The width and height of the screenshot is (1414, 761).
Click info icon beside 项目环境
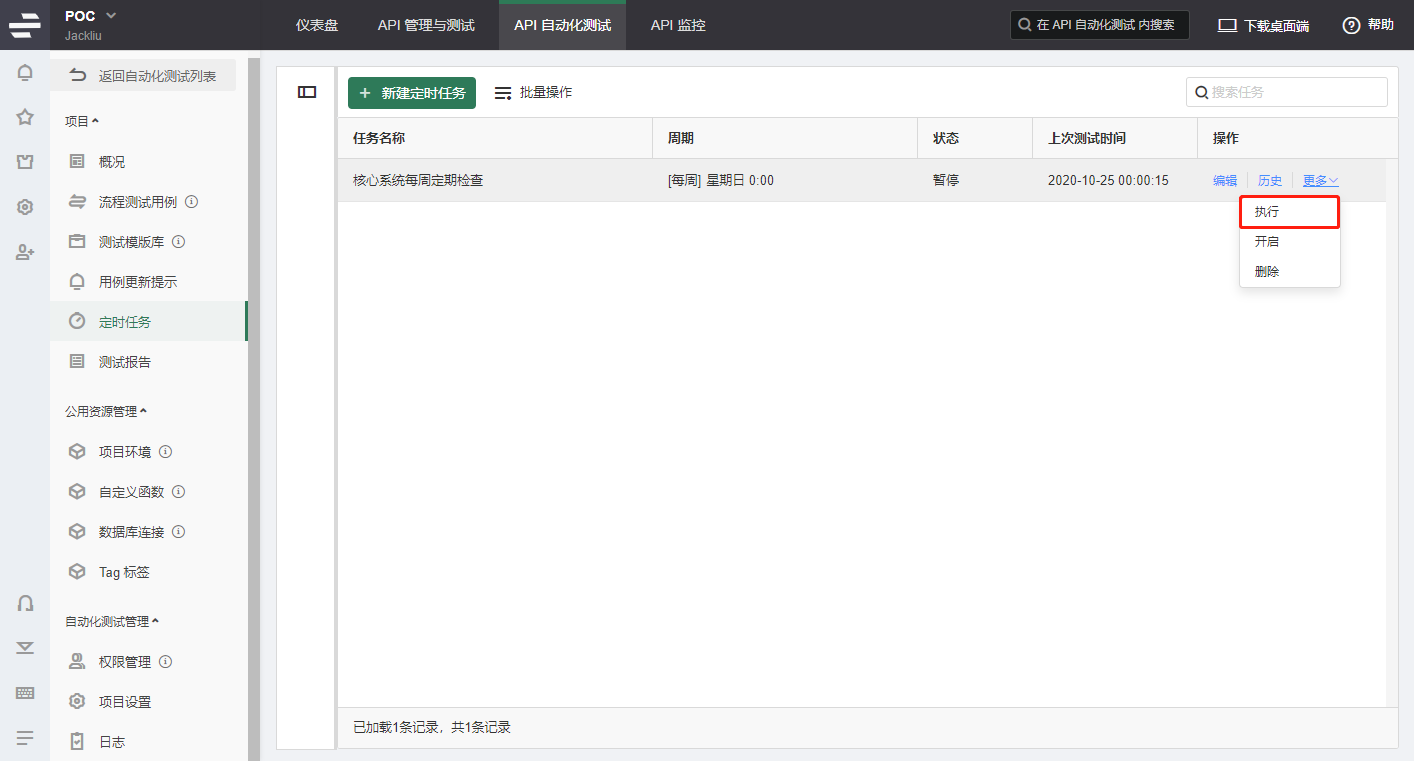pos(166,452)
